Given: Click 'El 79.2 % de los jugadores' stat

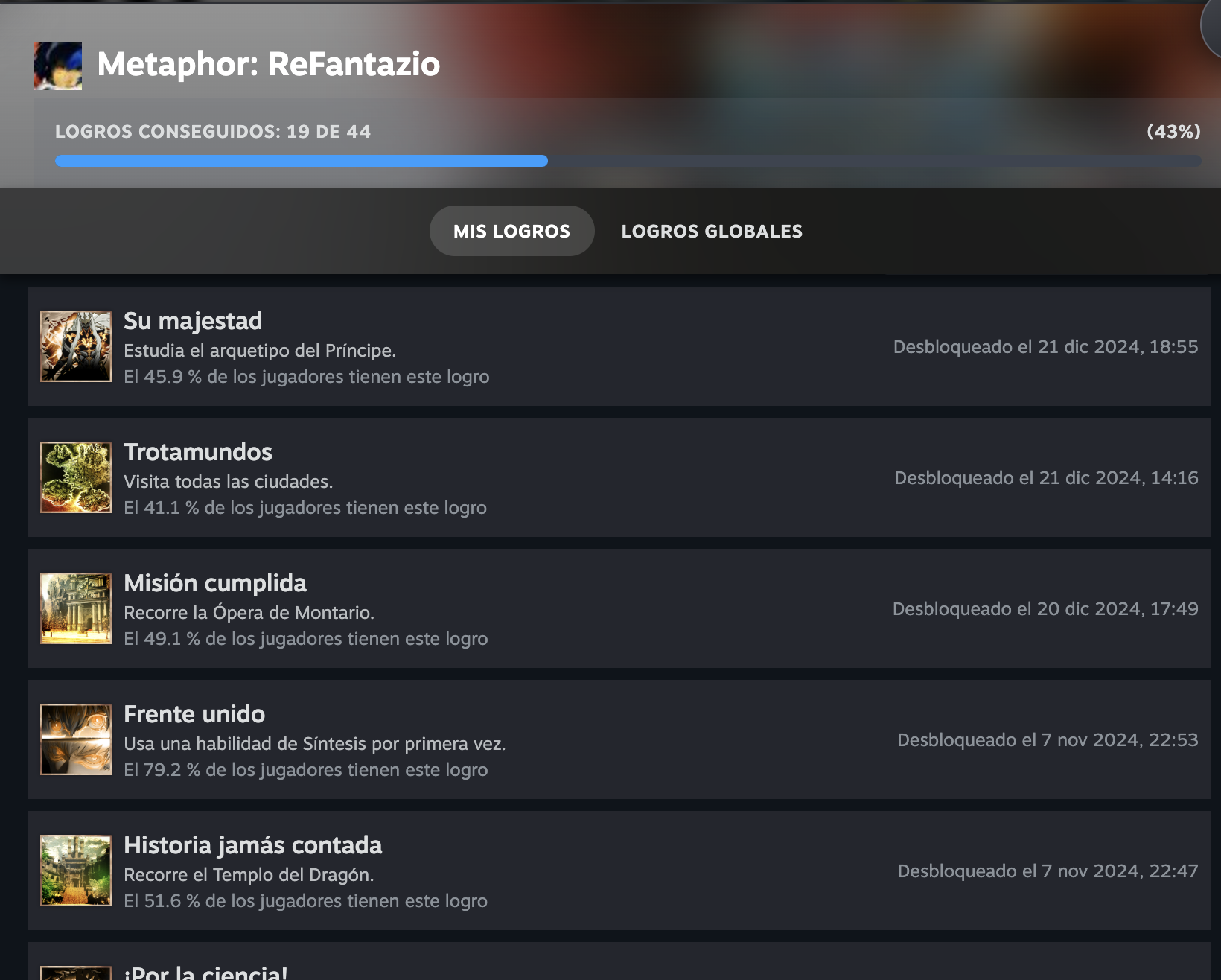Looking at the screenshot, I should (306, 770).
